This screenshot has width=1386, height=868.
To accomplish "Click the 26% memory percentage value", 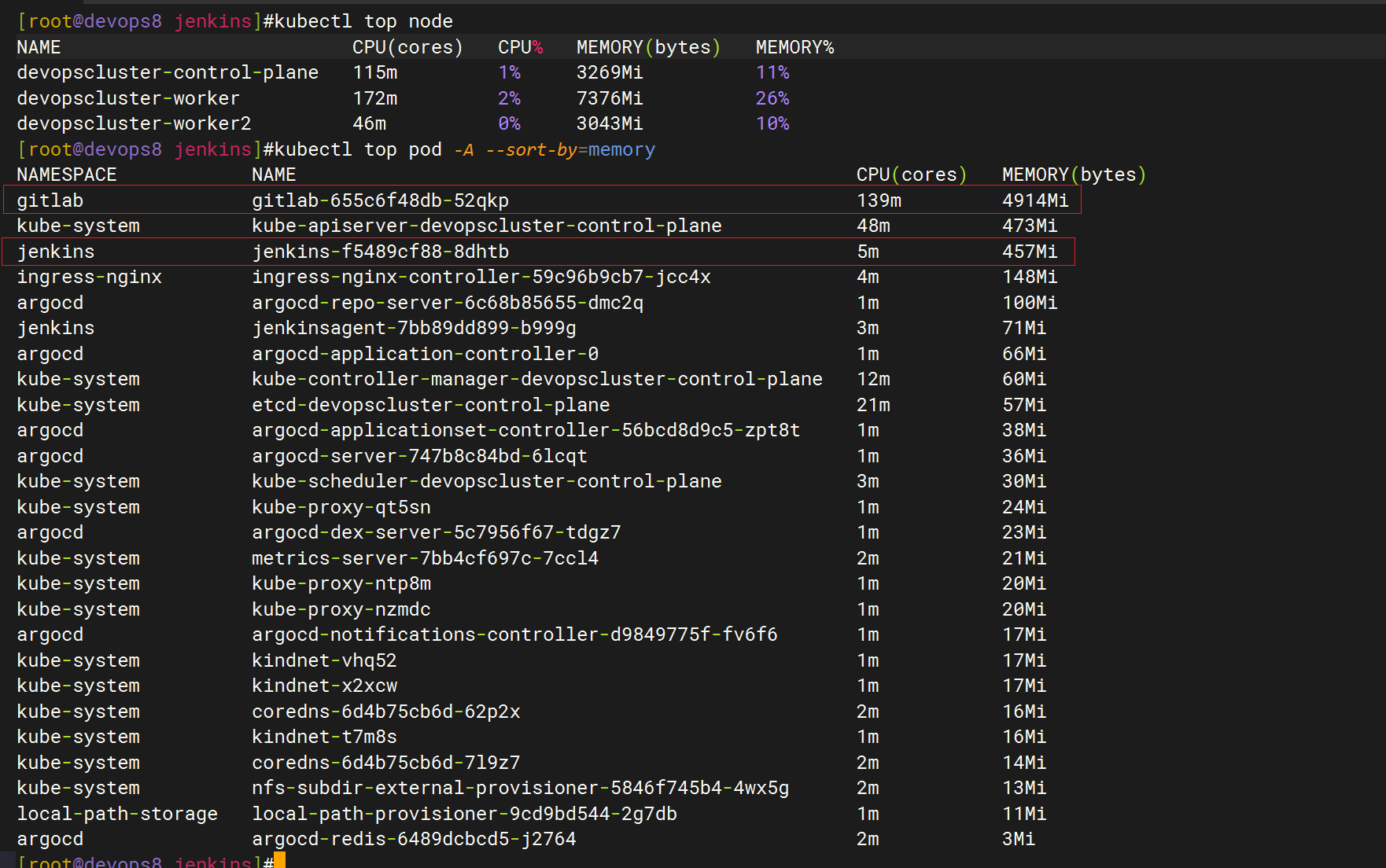I will coord(772,98).
